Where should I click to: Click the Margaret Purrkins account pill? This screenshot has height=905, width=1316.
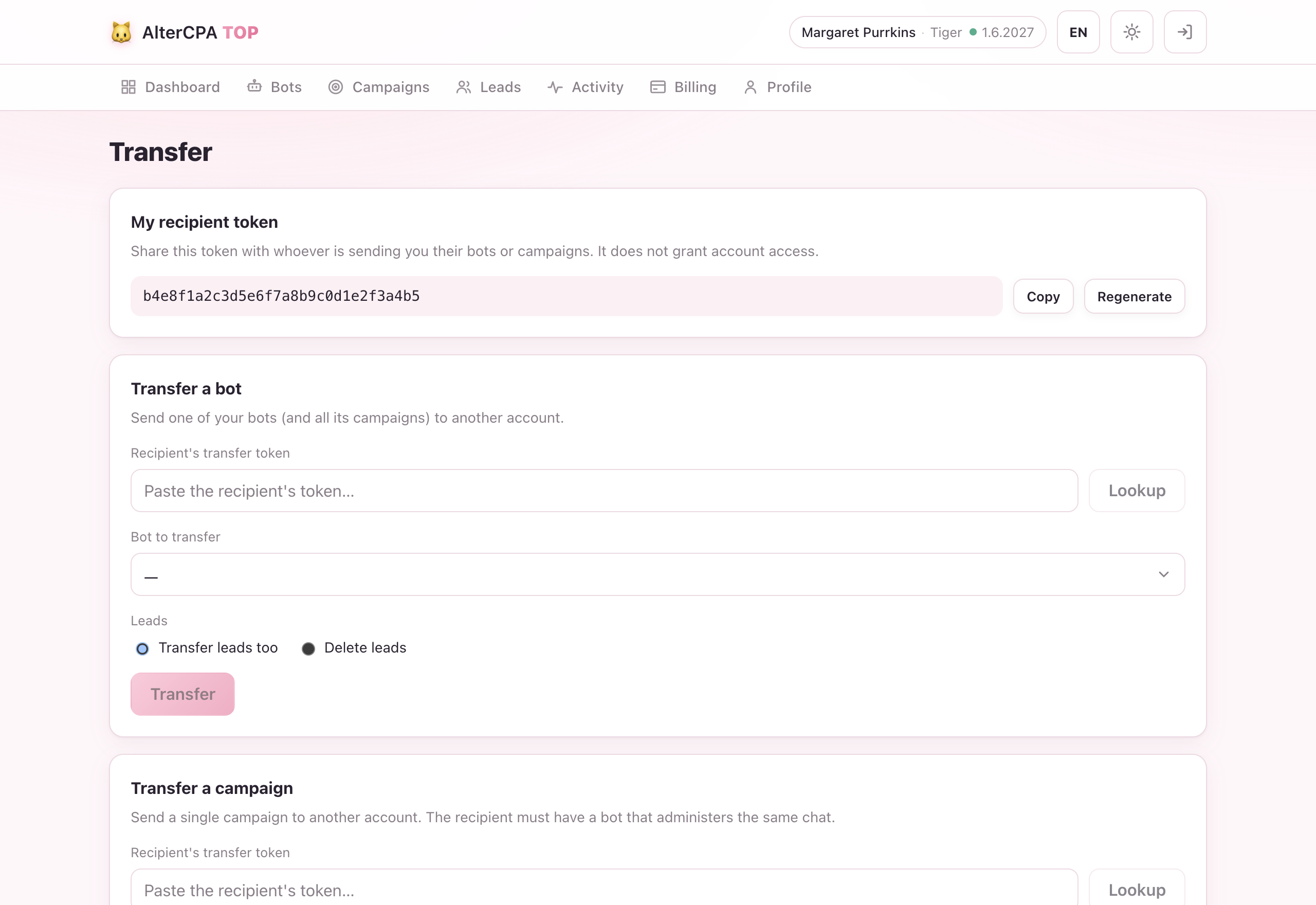pos(917,32)
